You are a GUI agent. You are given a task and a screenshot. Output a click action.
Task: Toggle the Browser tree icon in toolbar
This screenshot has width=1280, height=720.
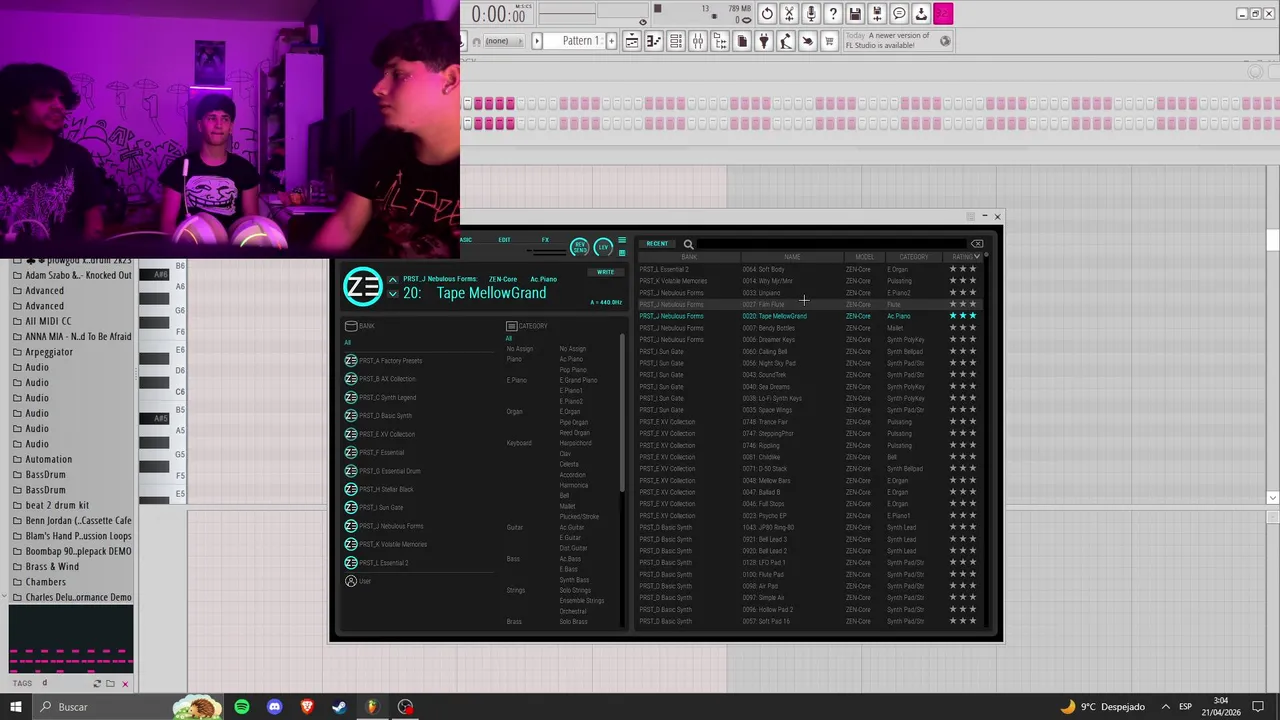point(720,41)
